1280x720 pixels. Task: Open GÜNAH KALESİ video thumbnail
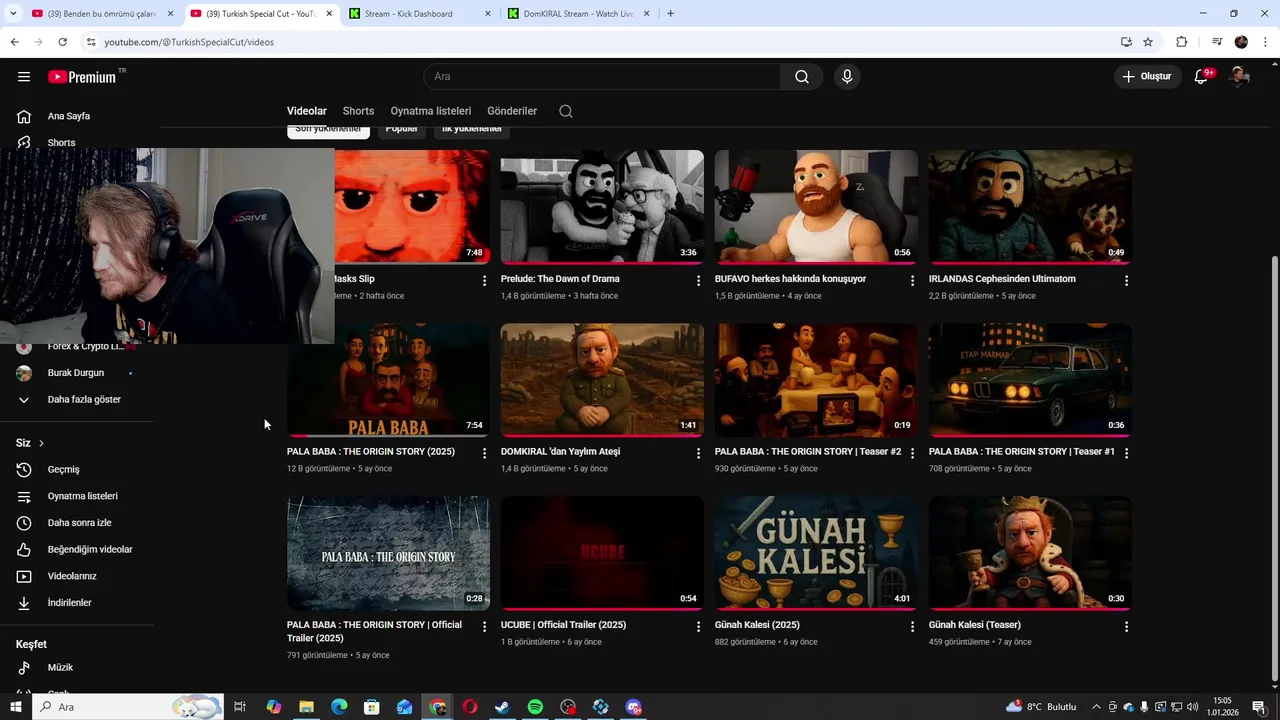point(816,553)
